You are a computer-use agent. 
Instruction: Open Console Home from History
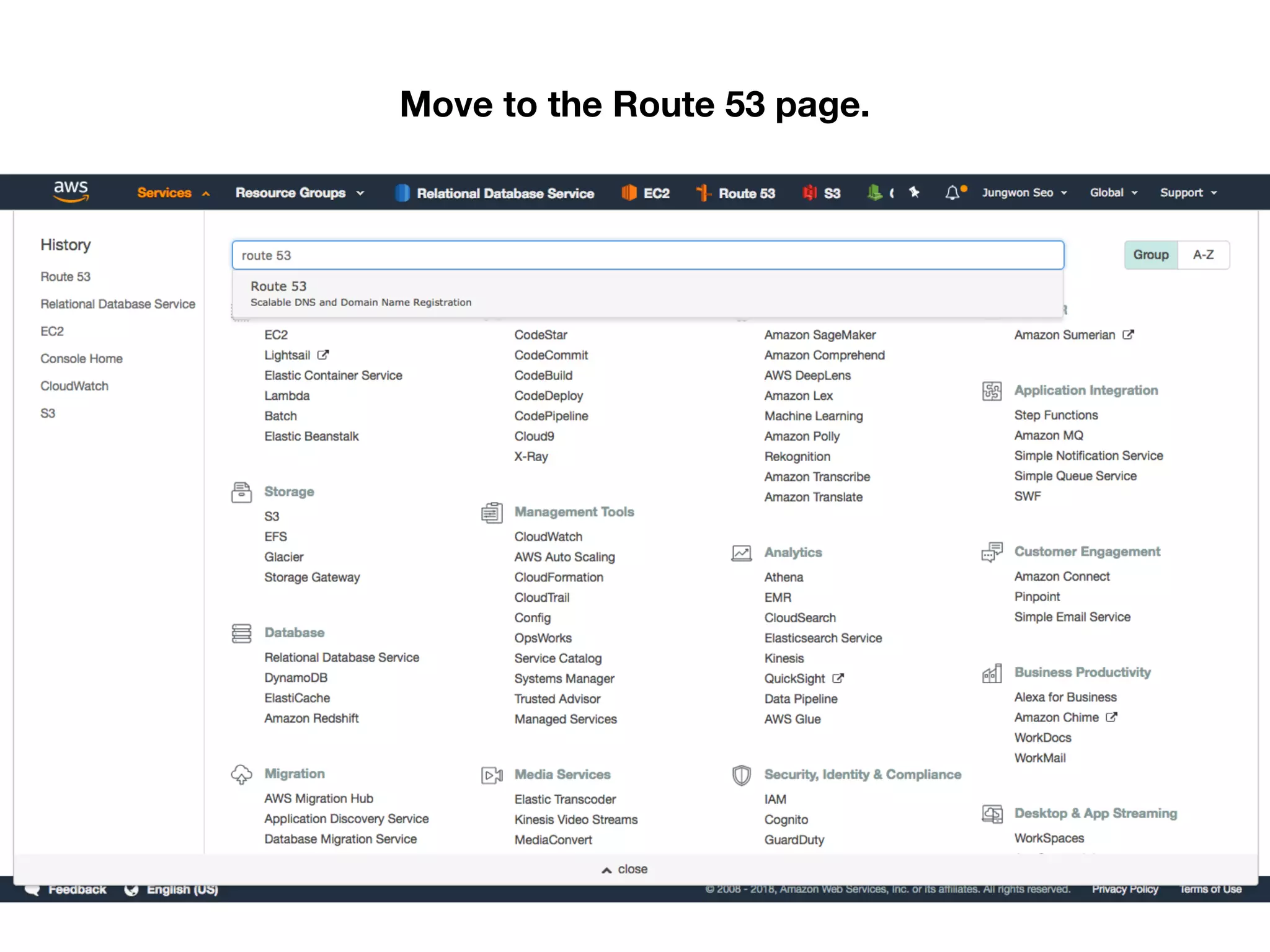pos(81,359)
